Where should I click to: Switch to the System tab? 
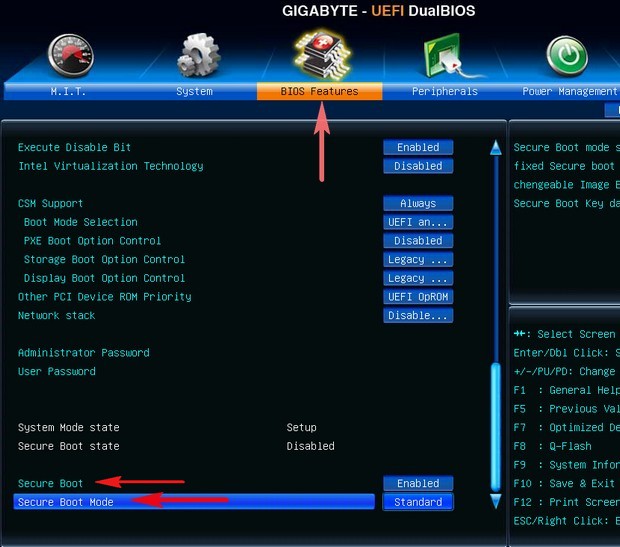pos(194,91)
